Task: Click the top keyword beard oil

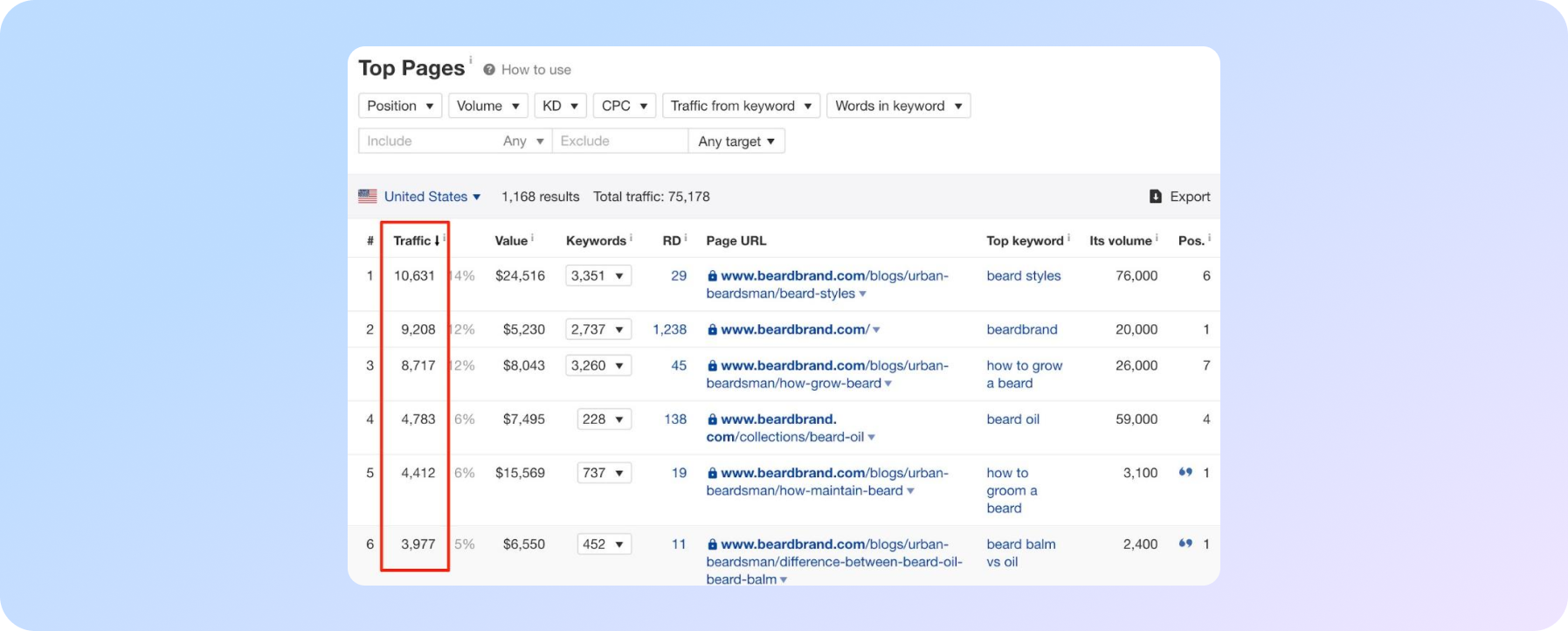Action: click(x=1013, y=420)
